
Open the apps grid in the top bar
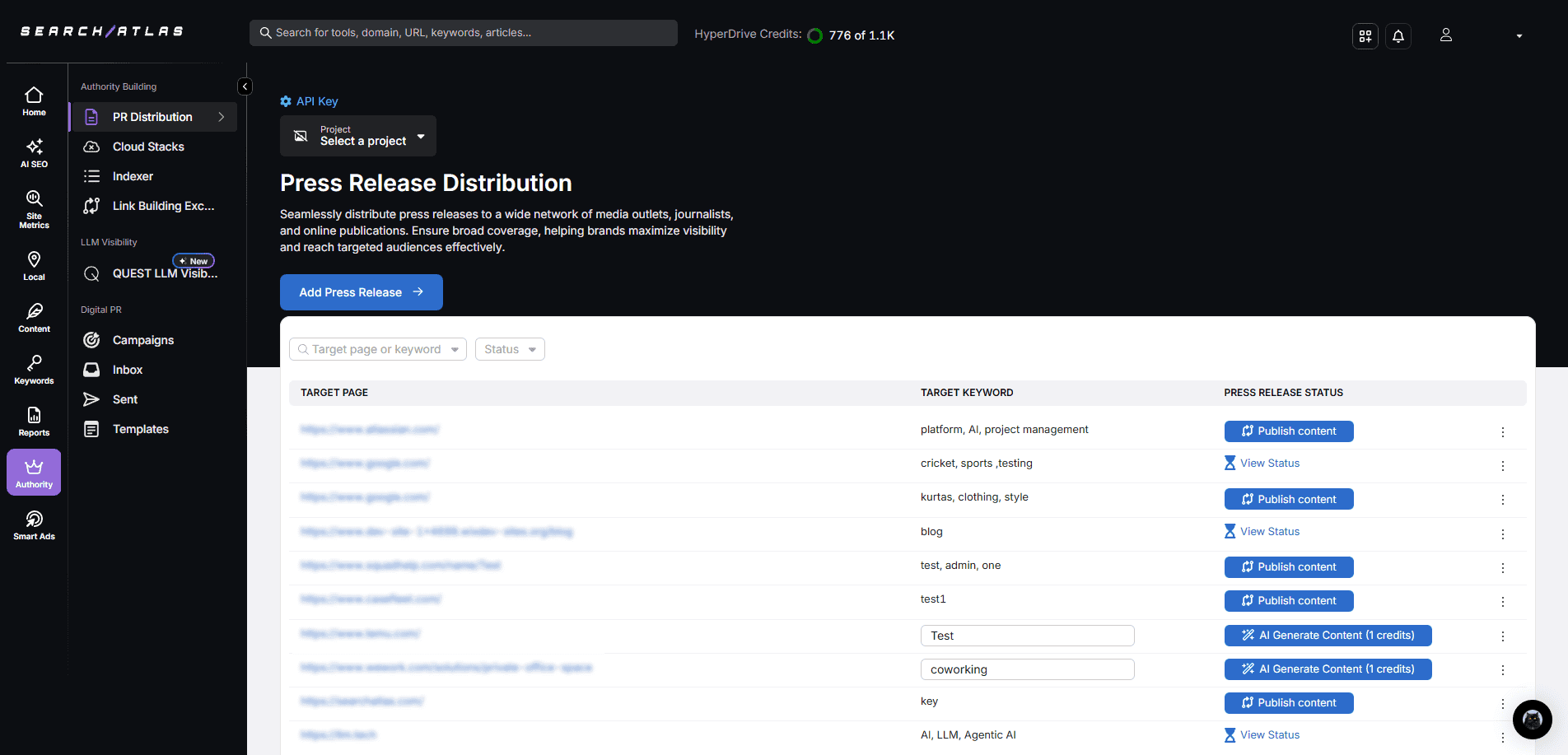point(1365,35)
